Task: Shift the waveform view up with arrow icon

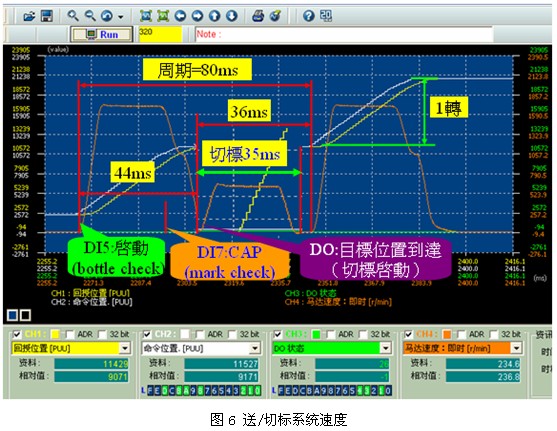Action: (x=215, y=16)
